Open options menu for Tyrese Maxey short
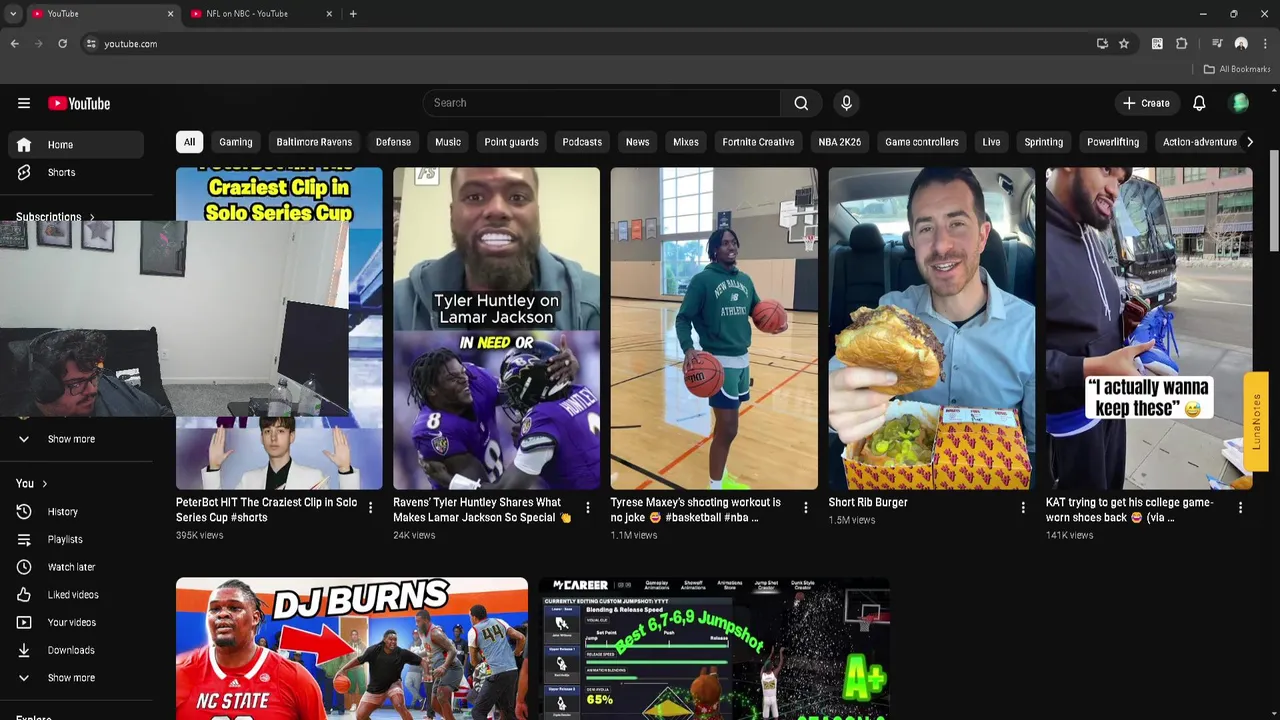 tap(805, 508)
